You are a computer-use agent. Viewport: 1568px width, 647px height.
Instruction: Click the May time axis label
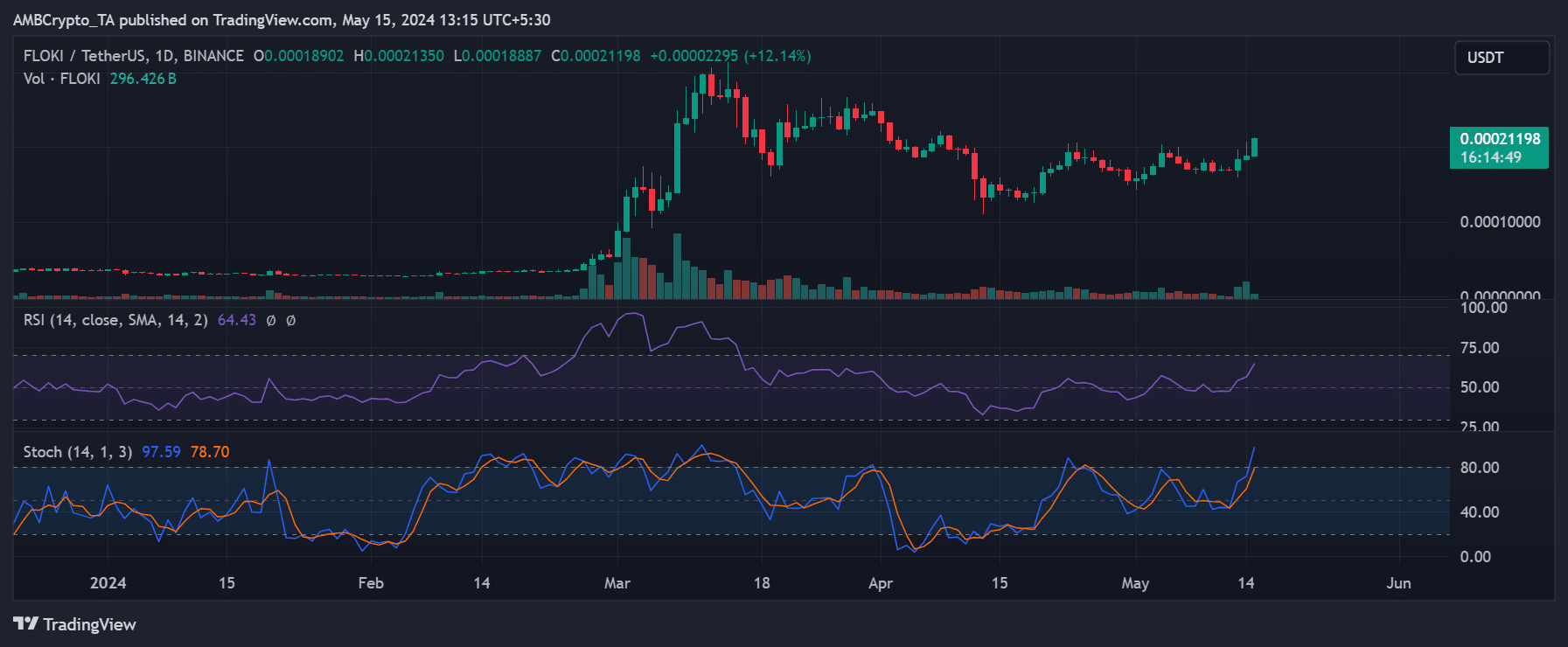pyautogui.click(x=1135, y=583)
